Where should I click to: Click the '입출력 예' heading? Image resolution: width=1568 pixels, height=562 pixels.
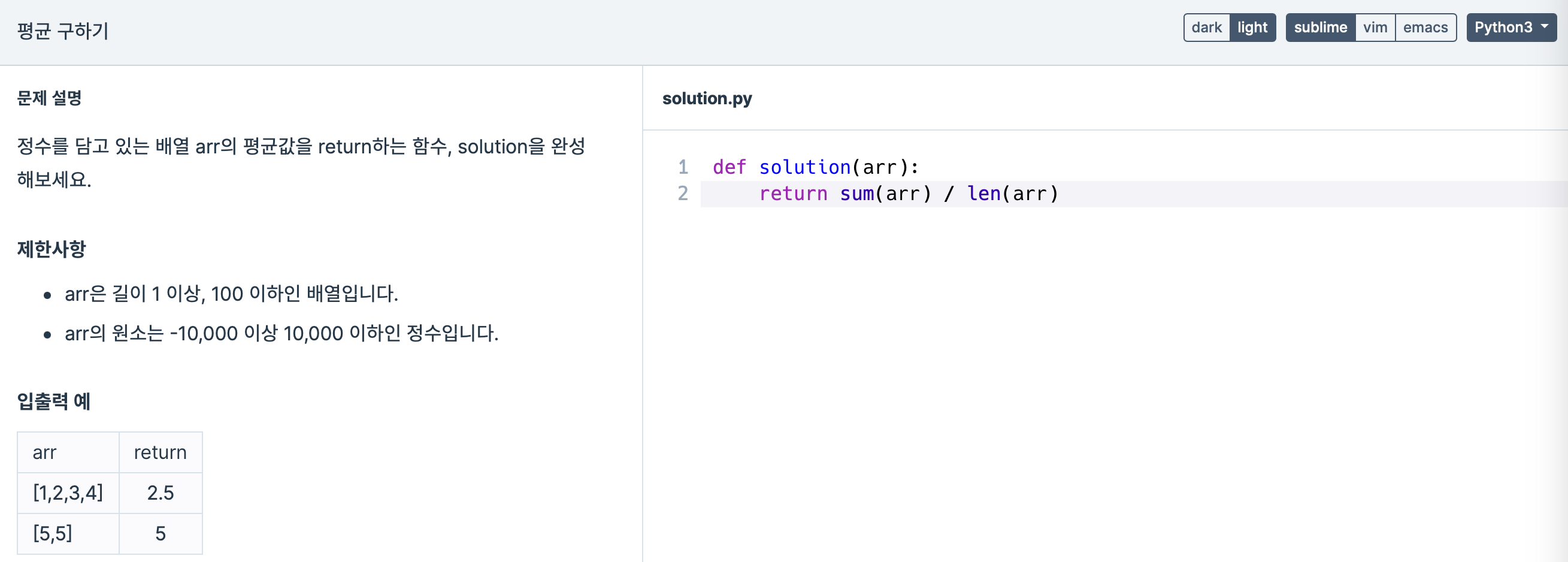[53, 401]
